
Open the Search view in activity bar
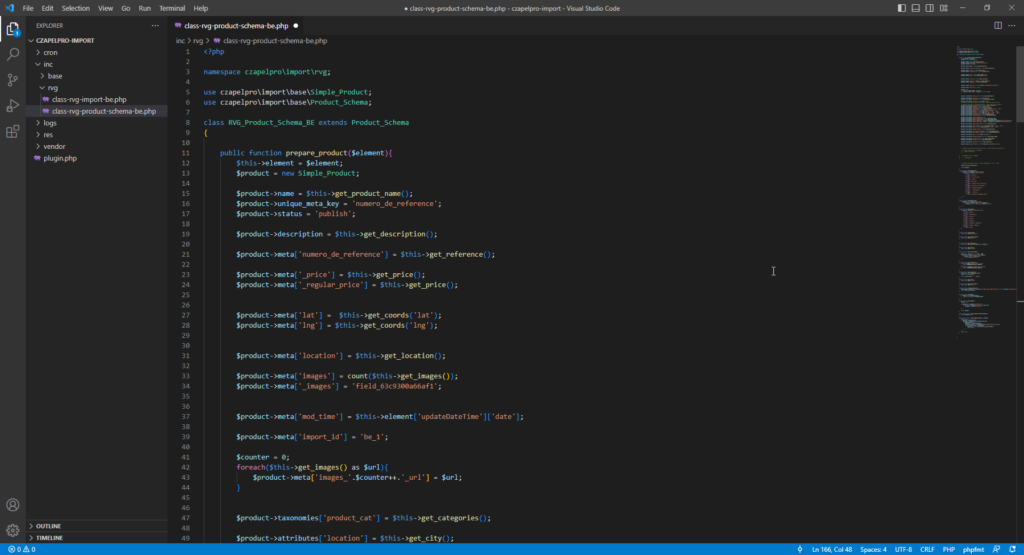pyautogui.click(x=12, y=54)
